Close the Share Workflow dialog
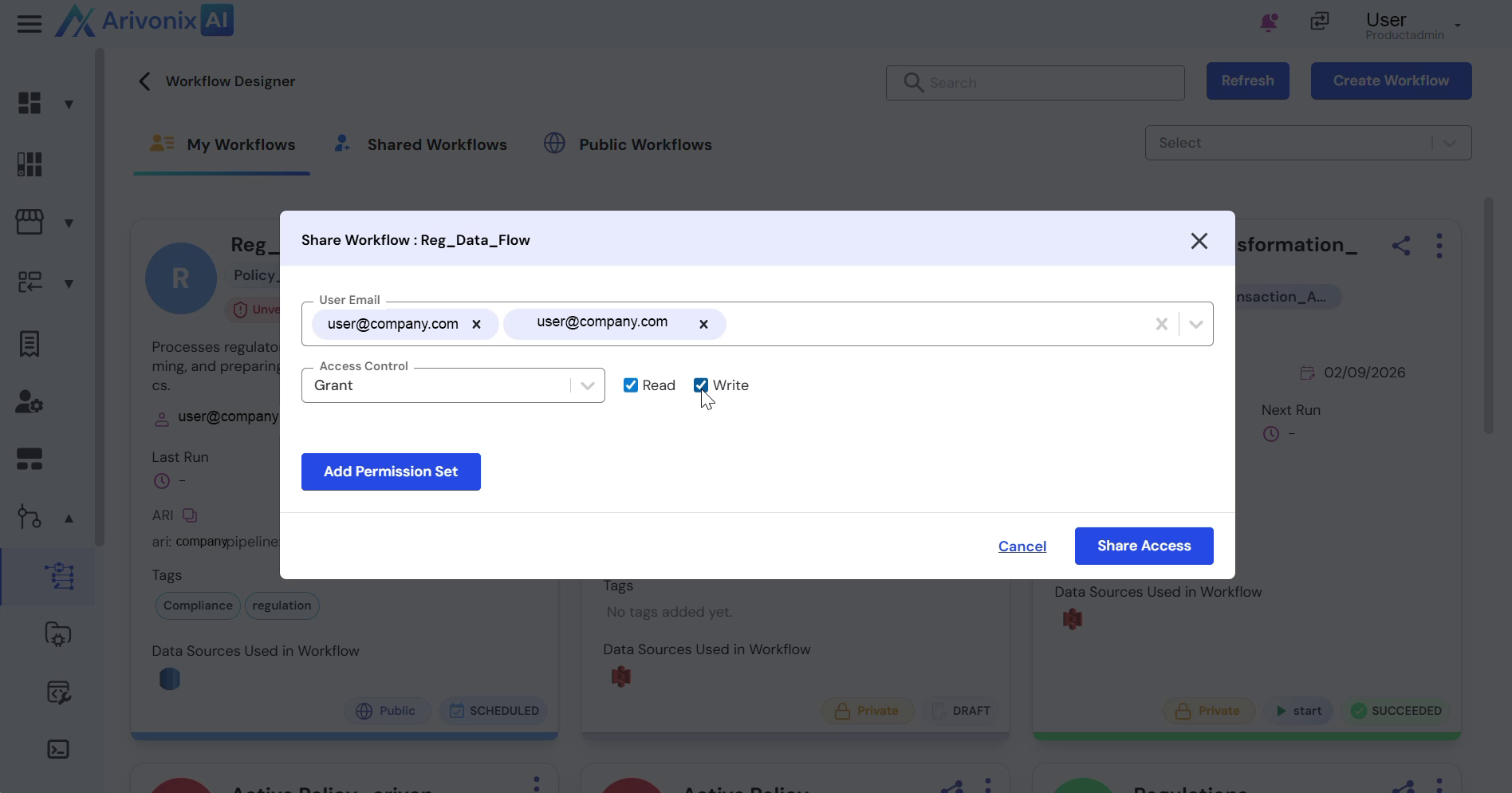This screenshot has width=1512, height=793. 1199,241
